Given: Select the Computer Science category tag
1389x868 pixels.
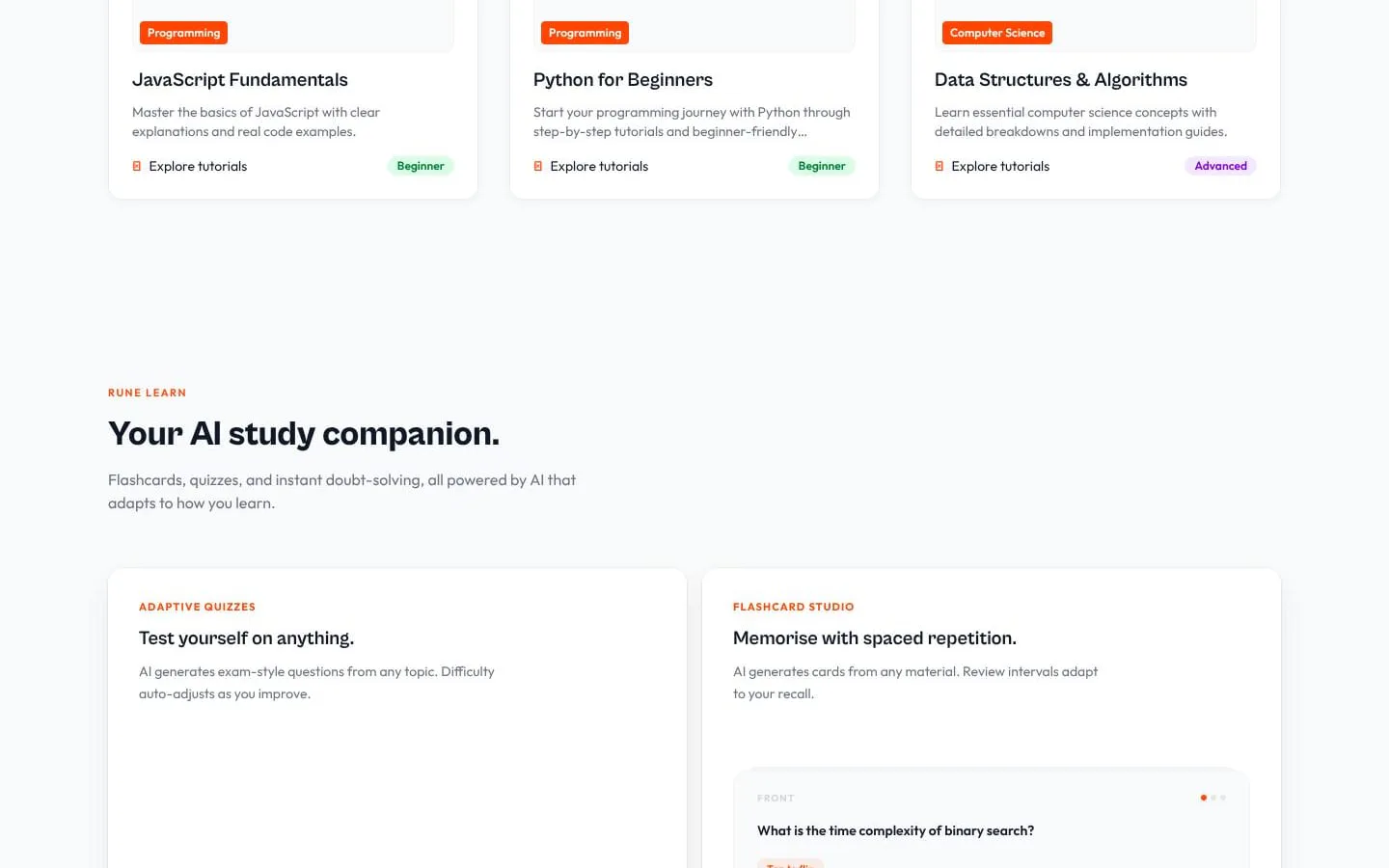Looking at the screenshot, I should click(997, 33).
